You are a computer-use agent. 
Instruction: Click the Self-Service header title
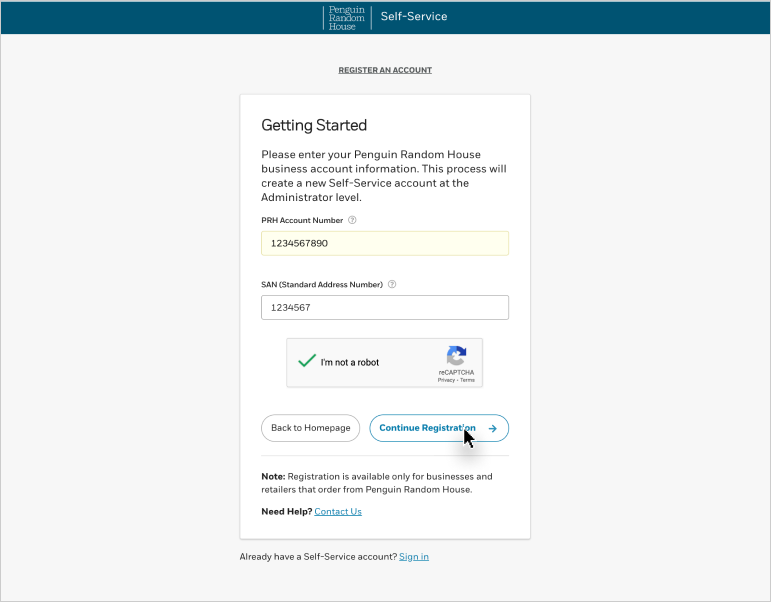pos(414,16)
